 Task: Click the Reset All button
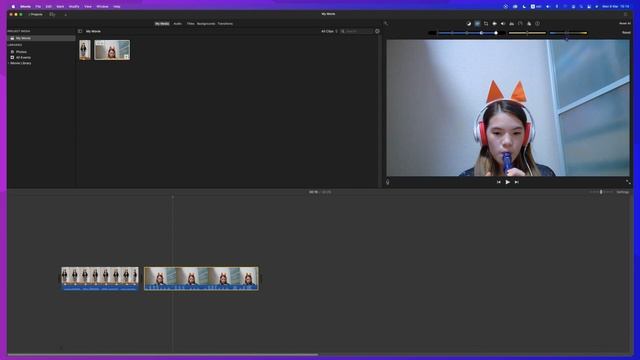[x=624, y=23]
